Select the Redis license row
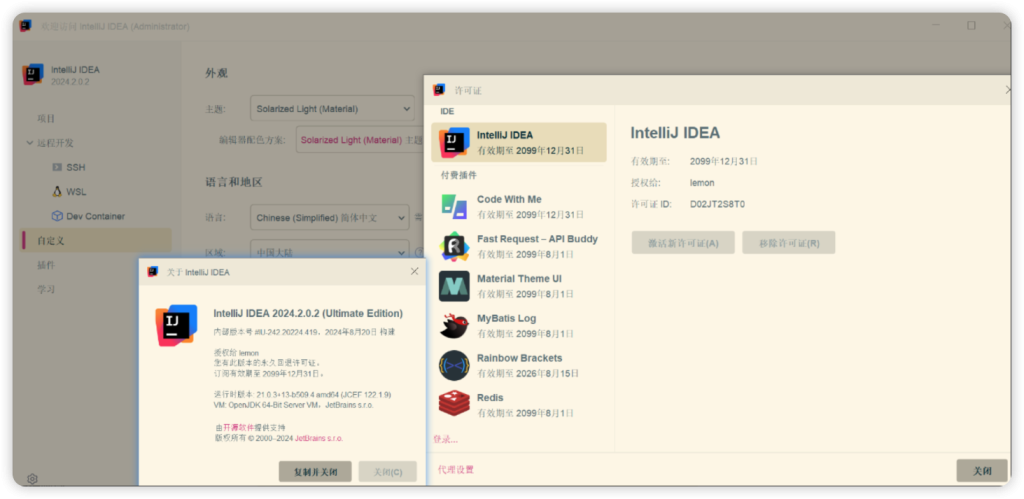 519,405
